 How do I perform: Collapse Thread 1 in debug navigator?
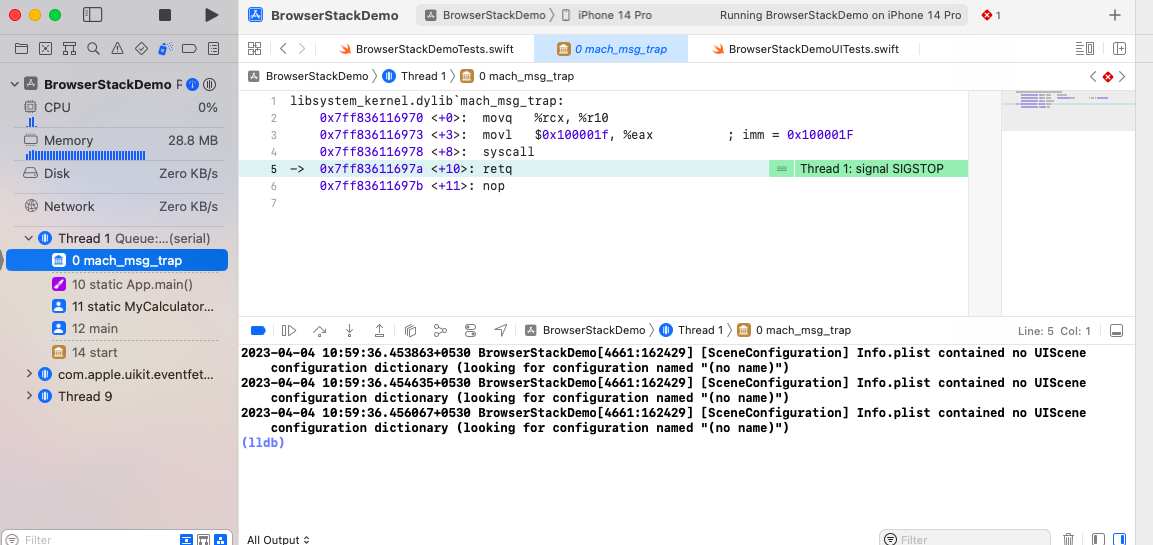coord(29,238)
